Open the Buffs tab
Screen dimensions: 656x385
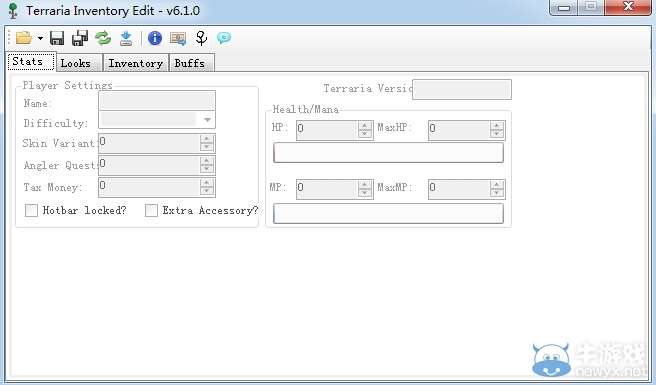point(192,63)
